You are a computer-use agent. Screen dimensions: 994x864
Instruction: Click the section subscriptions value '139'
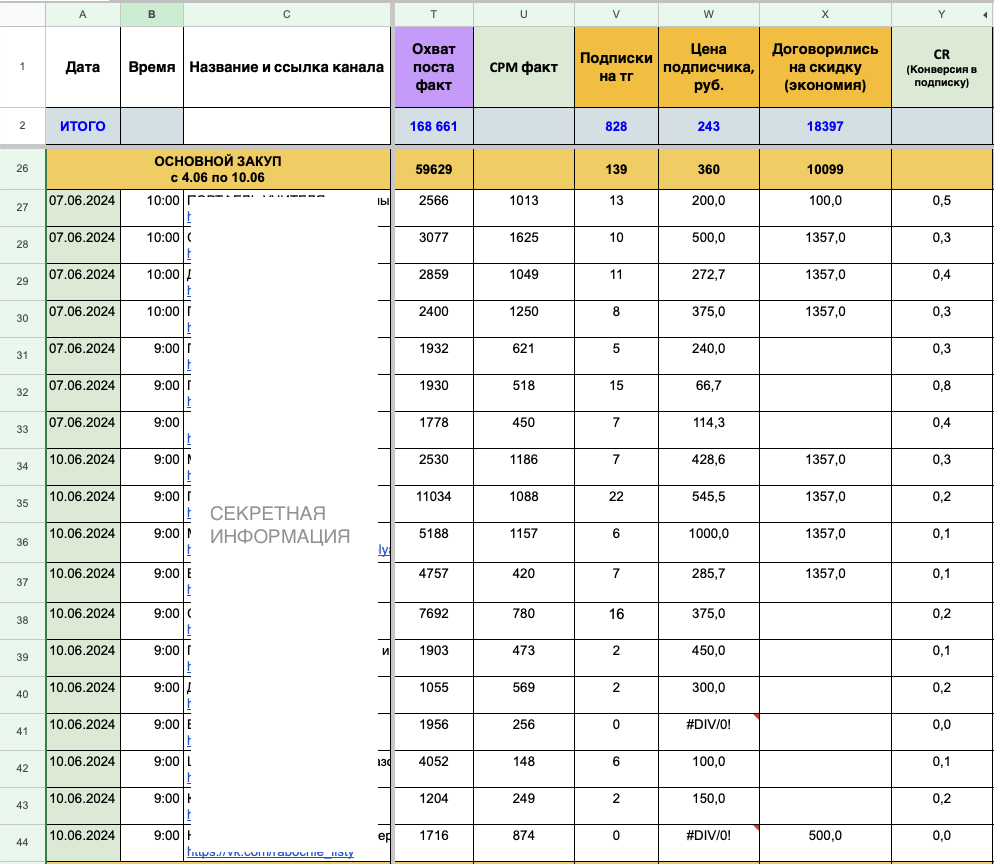coord(616,169)
